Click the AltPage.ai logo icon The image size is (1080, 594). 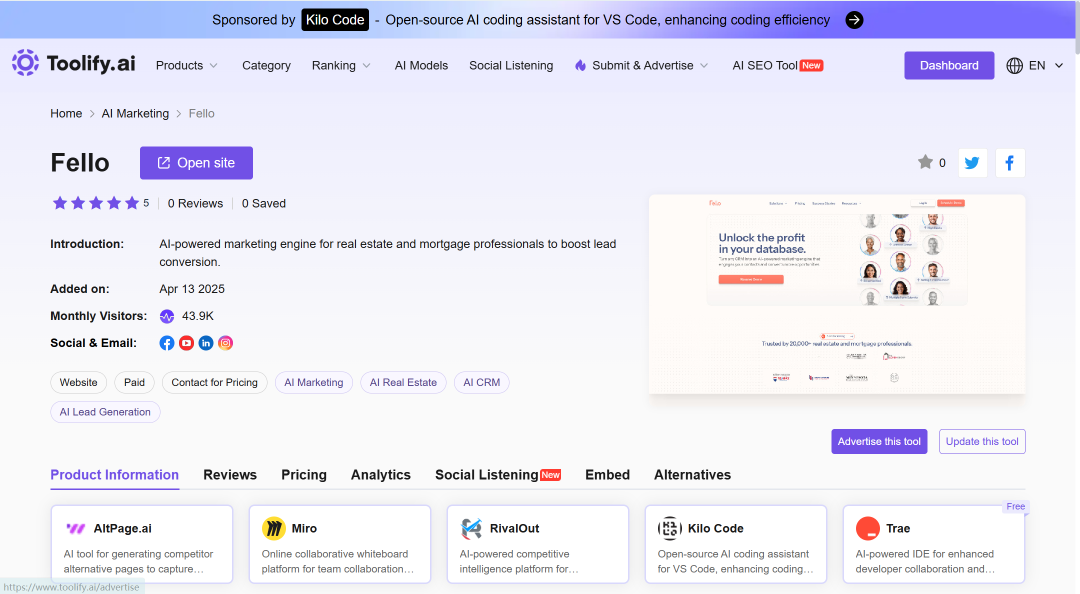pos(75,529)
